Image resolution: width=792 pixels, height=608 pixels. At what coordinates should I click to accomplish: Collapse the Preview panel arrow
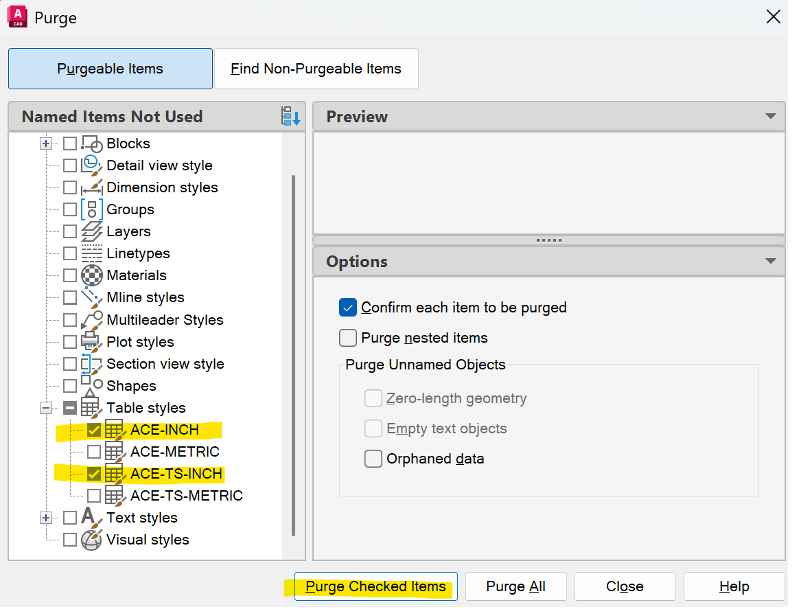click(x=771, y=116)
